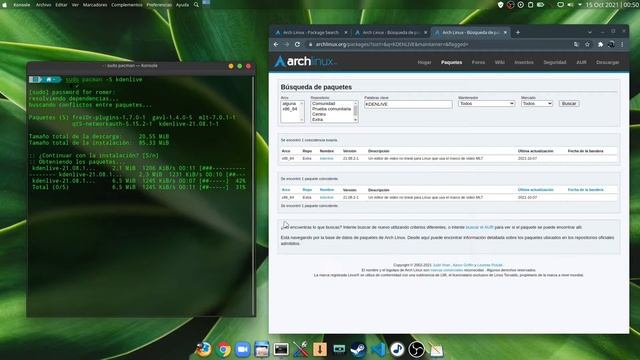Open the Editar menu
The width and height of the screenshot is (640, 360).
pos(61,5)
